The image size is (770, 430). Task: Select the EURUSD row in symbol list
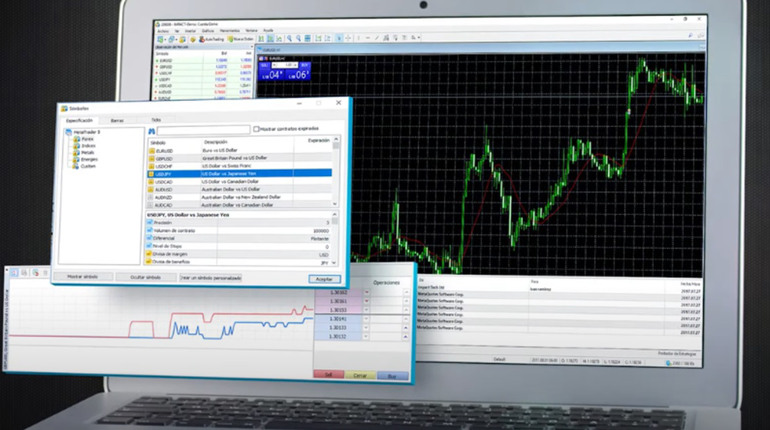coord(240,151)
